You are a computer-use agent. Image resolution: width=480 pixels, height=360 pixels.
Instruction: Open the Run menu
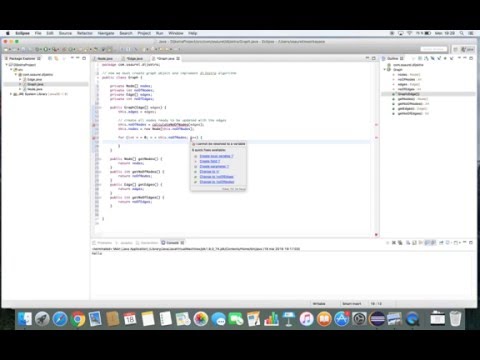160,33
